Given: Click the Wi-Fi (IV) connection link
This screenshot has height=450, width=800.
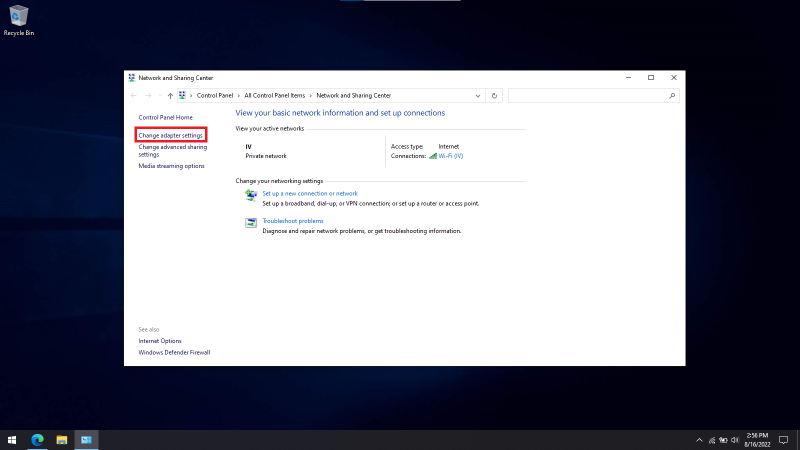Looking at the screenshot, I should pos(450,156).
